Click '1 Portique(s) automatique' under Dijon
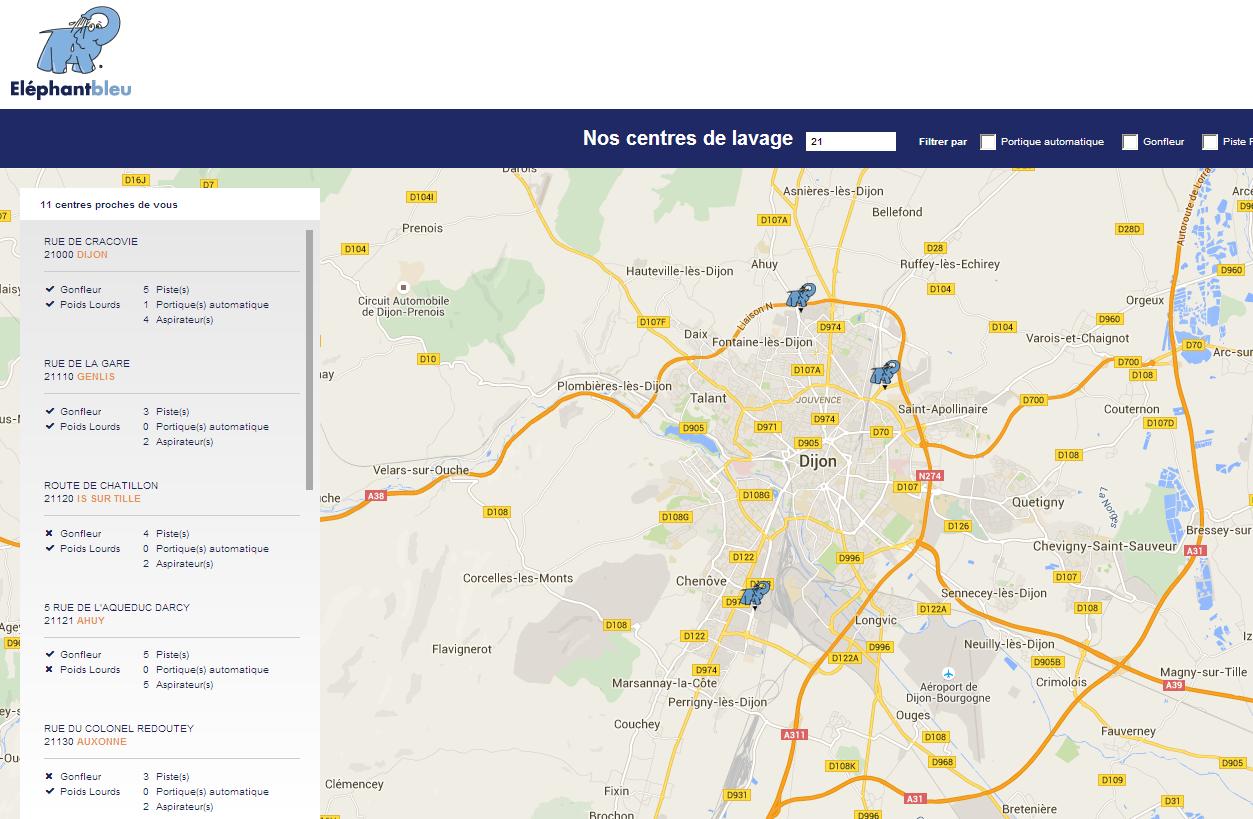This screenshot has width=1253, height=819. [x=206, y=304]
